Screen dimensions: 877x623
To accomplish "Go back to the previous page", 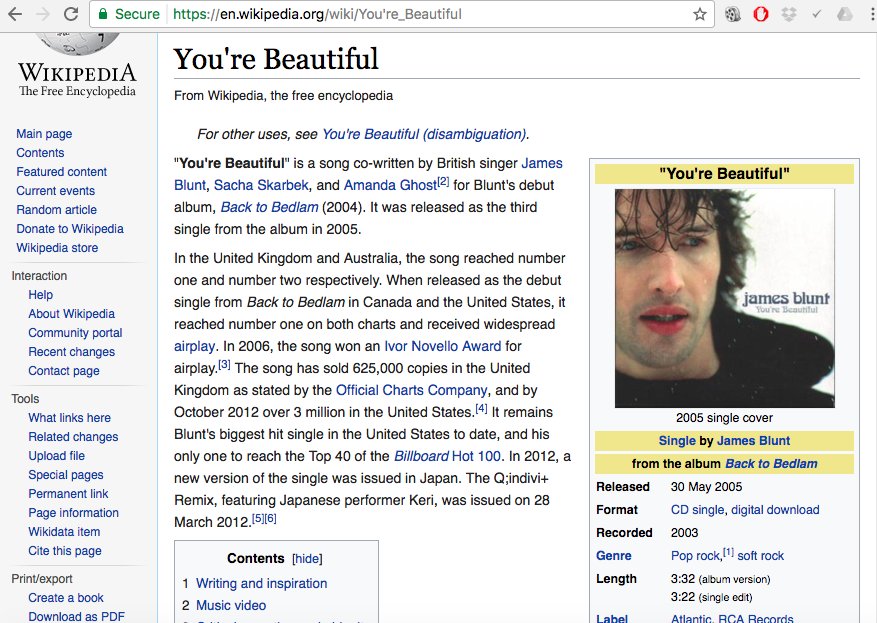I will point(15,14).
